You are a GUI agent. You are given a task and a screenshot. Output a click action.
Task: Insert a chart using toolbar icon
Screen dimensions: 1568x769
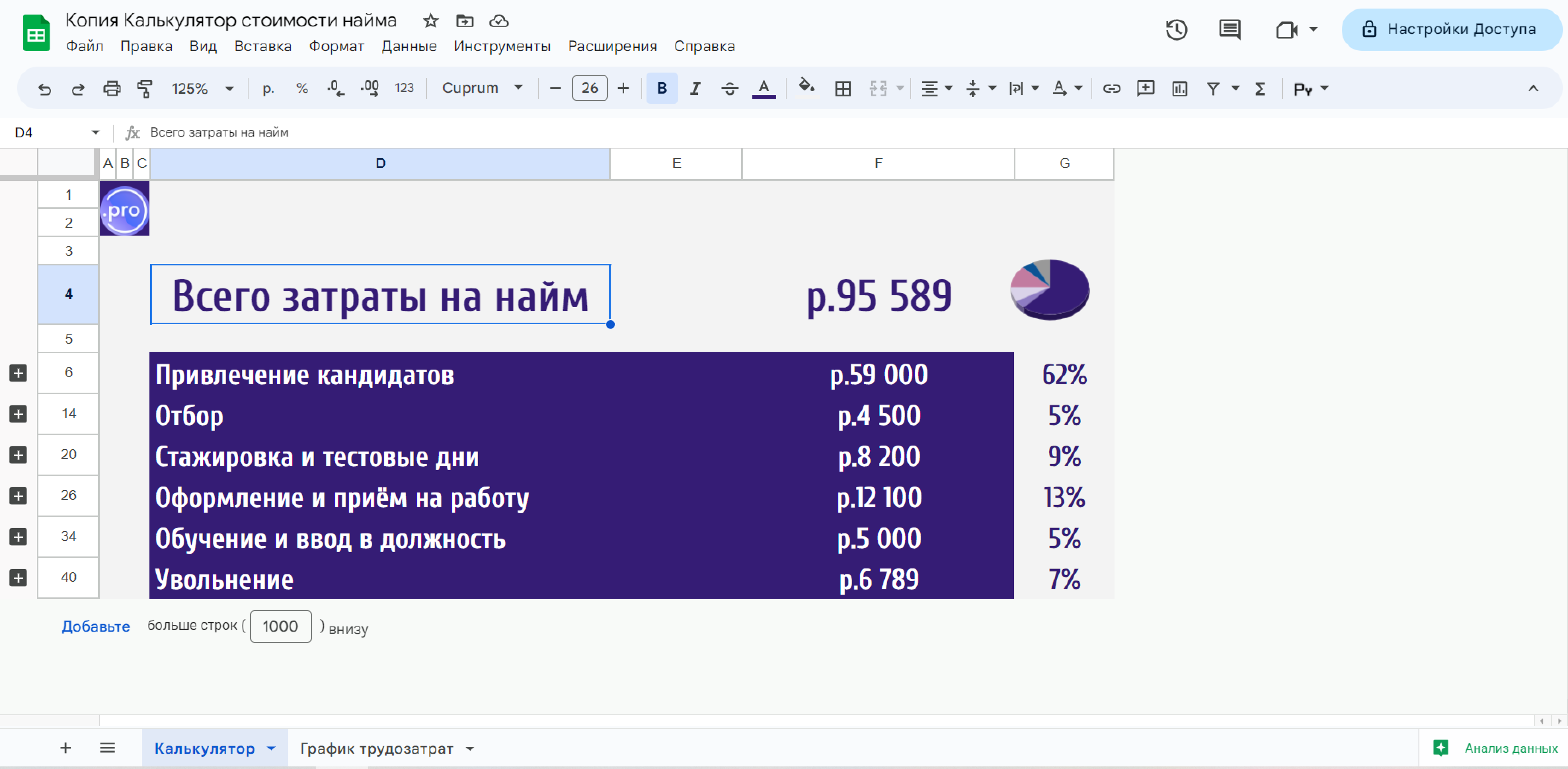coord(1179,89)
